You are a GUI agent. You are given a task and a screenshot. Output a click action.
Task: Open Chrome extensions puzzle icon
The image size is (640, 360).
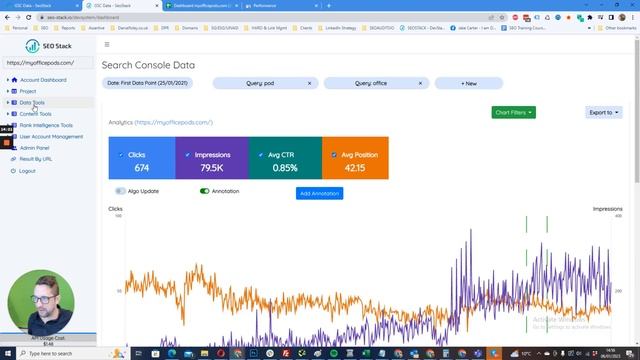coord(590,18)
